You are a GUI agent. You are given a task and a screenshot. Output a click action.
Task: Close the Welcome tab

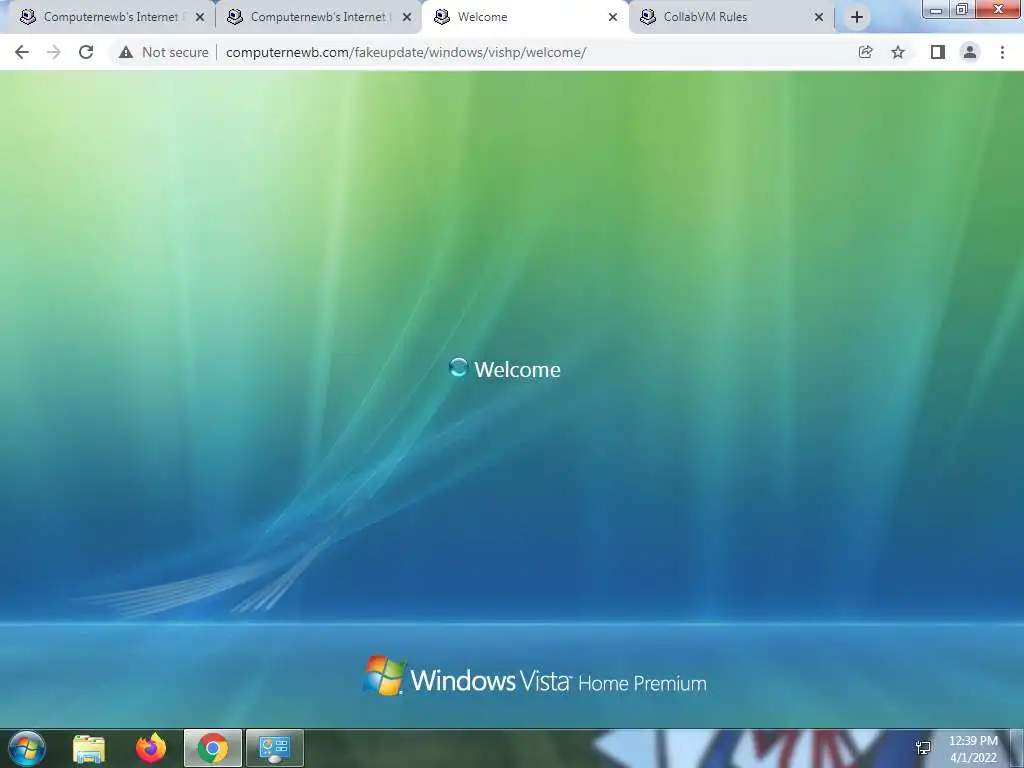tap(613, 17)
